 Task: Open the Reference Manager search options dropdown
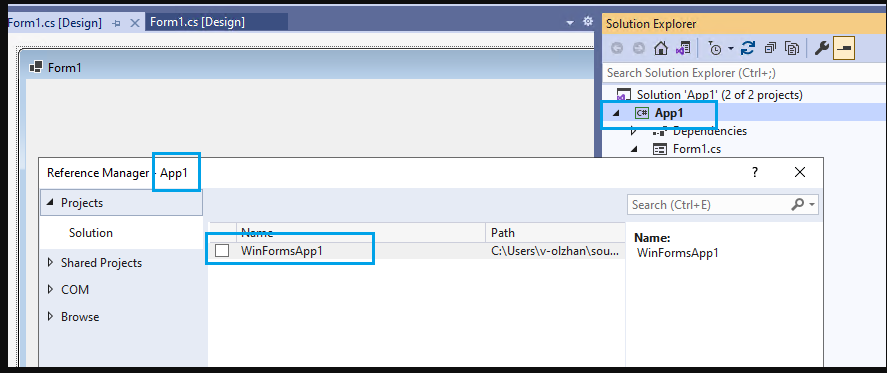[812, 205]
